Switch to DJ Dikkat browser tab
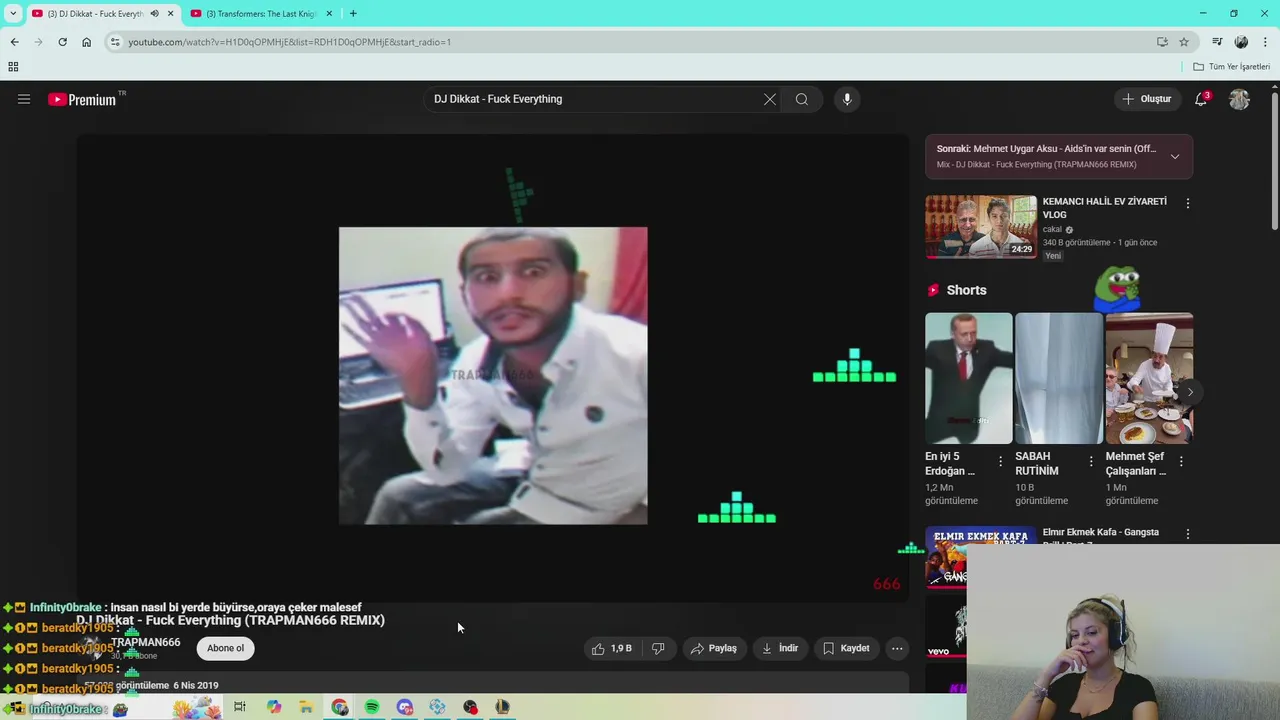 (95, 14)
